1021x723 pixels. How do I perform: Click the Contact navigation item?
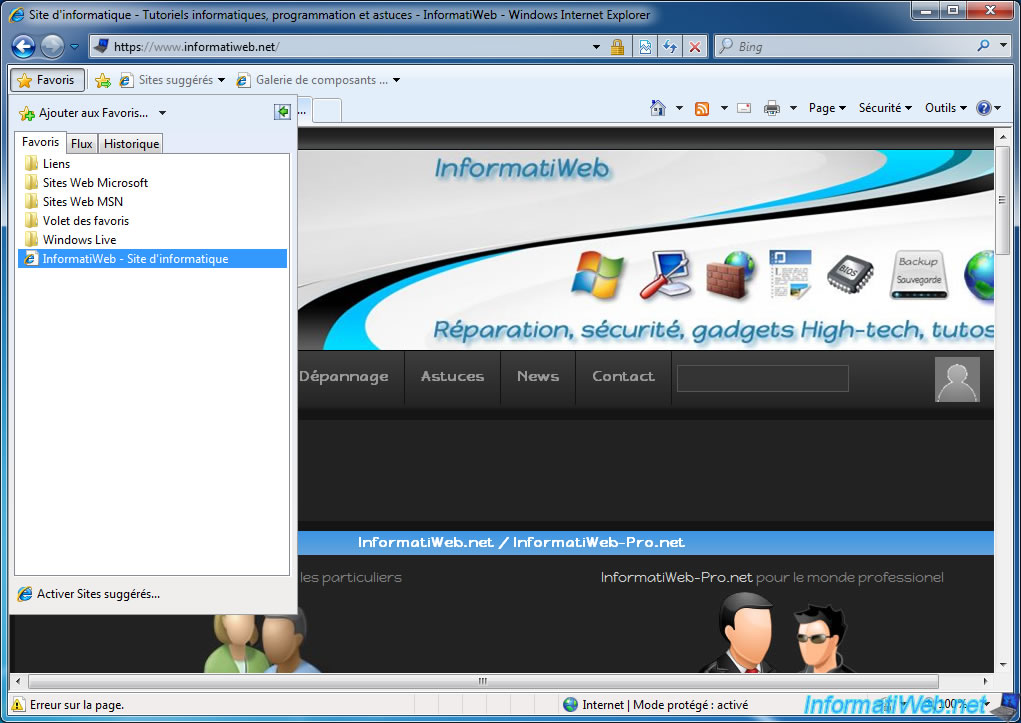click(x=623, y=376)
